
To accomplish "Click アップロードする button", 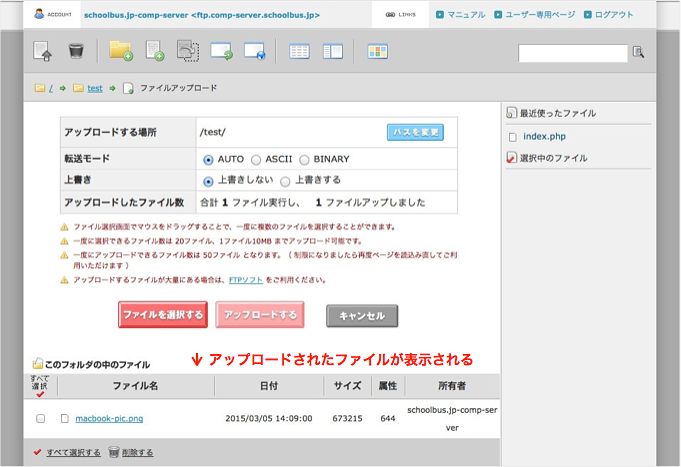I will click(x=260, y=315).
